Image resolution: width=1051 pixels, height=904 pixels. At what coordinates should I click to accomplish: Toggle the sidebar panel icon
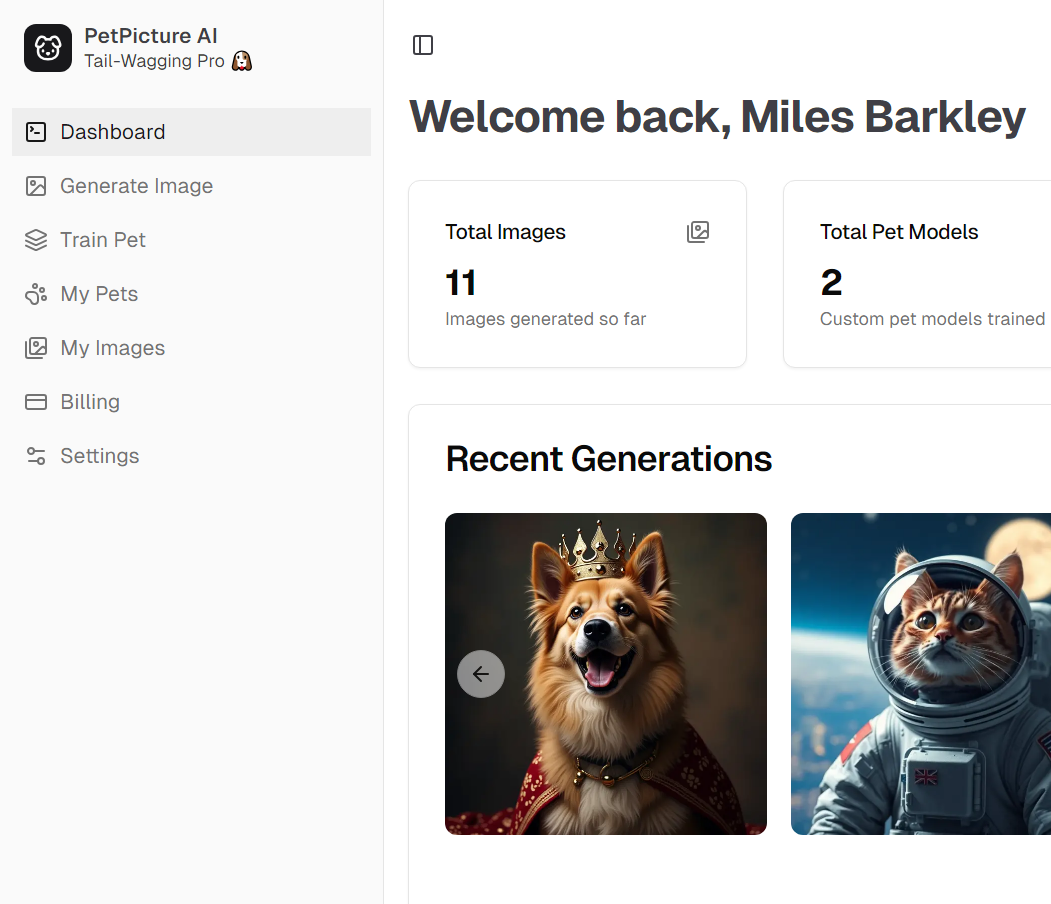pos(423,45)
